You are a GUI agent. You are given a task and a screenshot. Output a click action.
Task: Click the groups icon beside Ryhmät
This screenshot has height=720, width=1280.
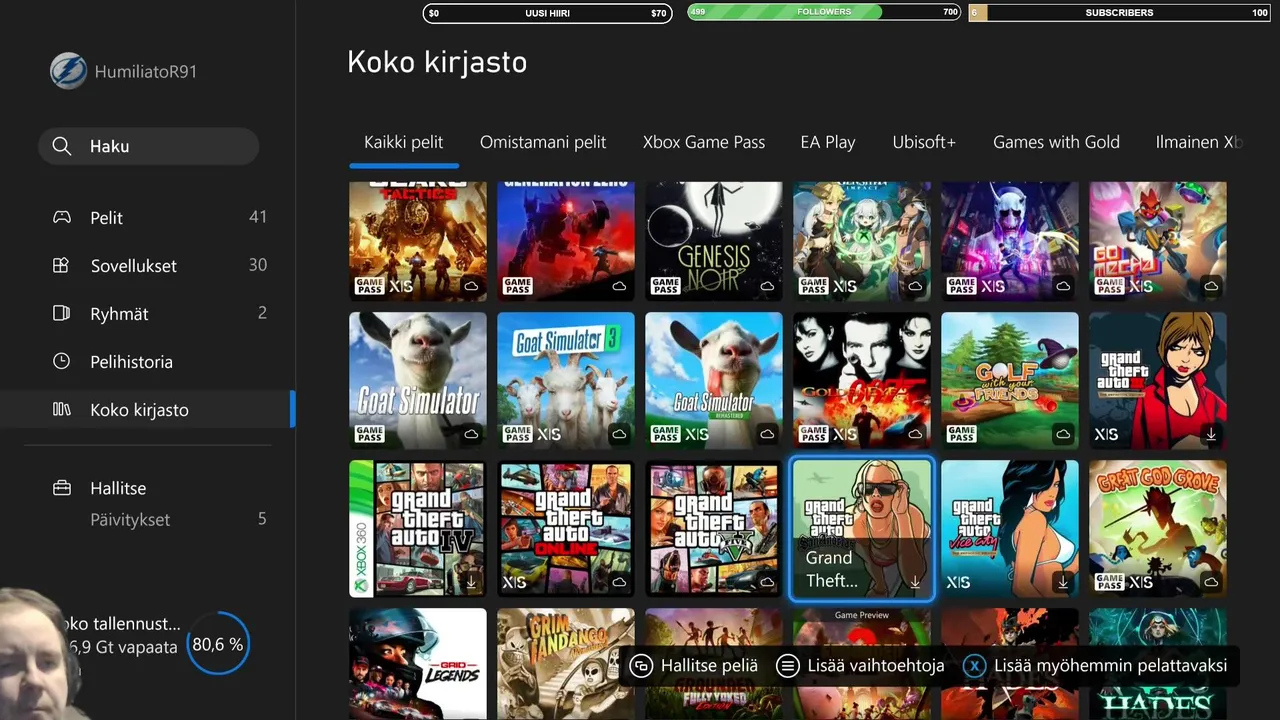tap(61, 314)
